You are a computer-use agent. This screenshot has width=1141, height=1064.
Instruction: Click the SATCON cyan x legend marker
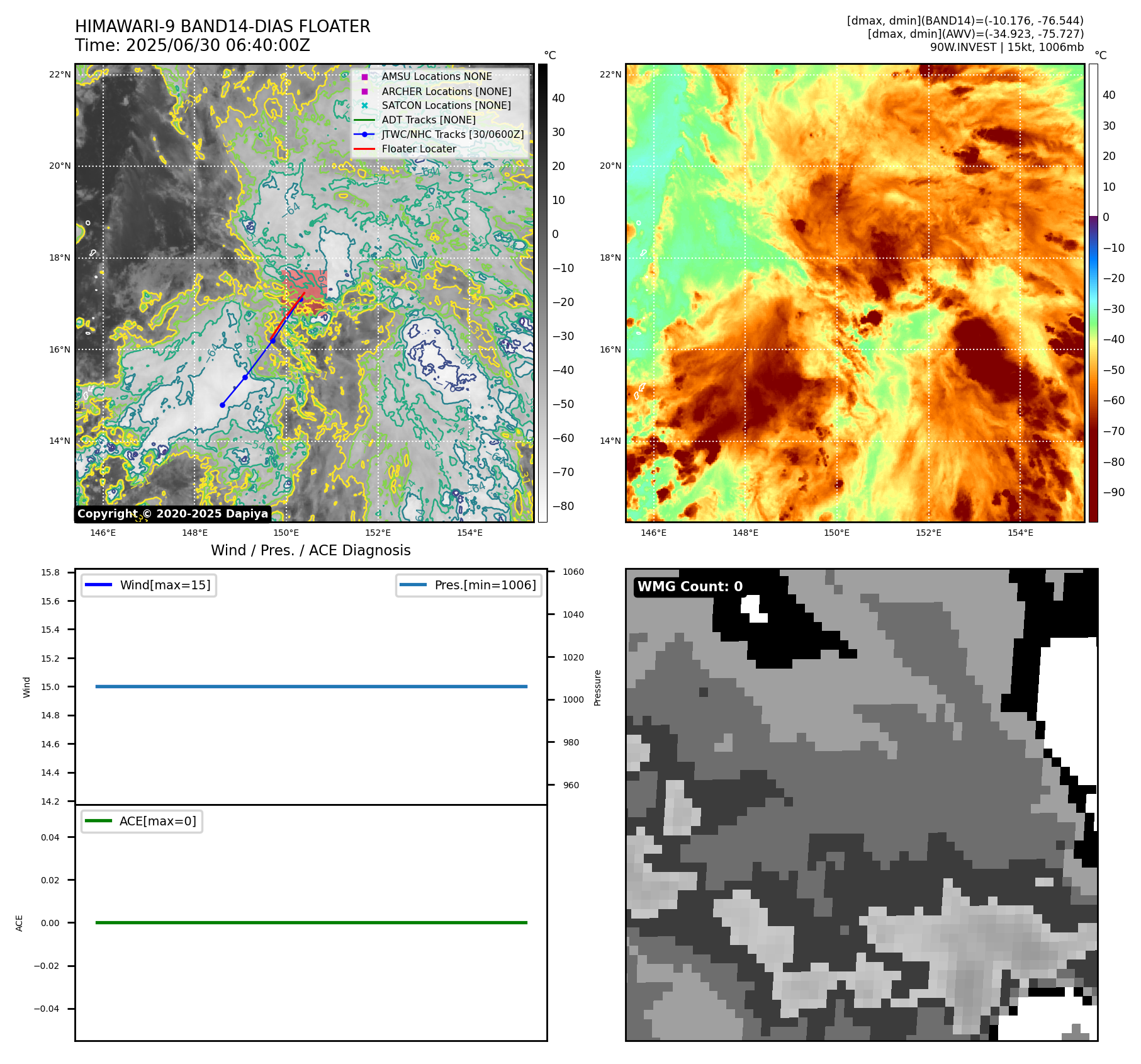click(364, 106)
